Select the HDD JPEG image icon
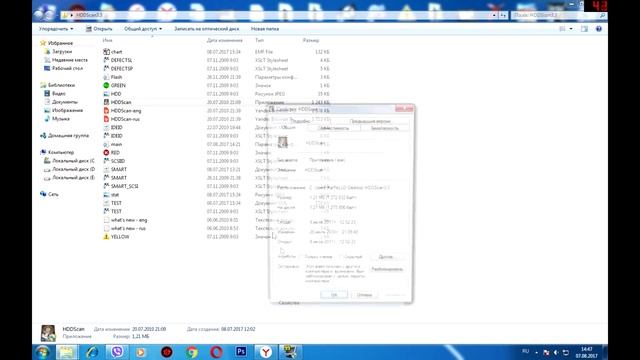Viewport: 640px width, 360px height. click(x=106, y=94)
